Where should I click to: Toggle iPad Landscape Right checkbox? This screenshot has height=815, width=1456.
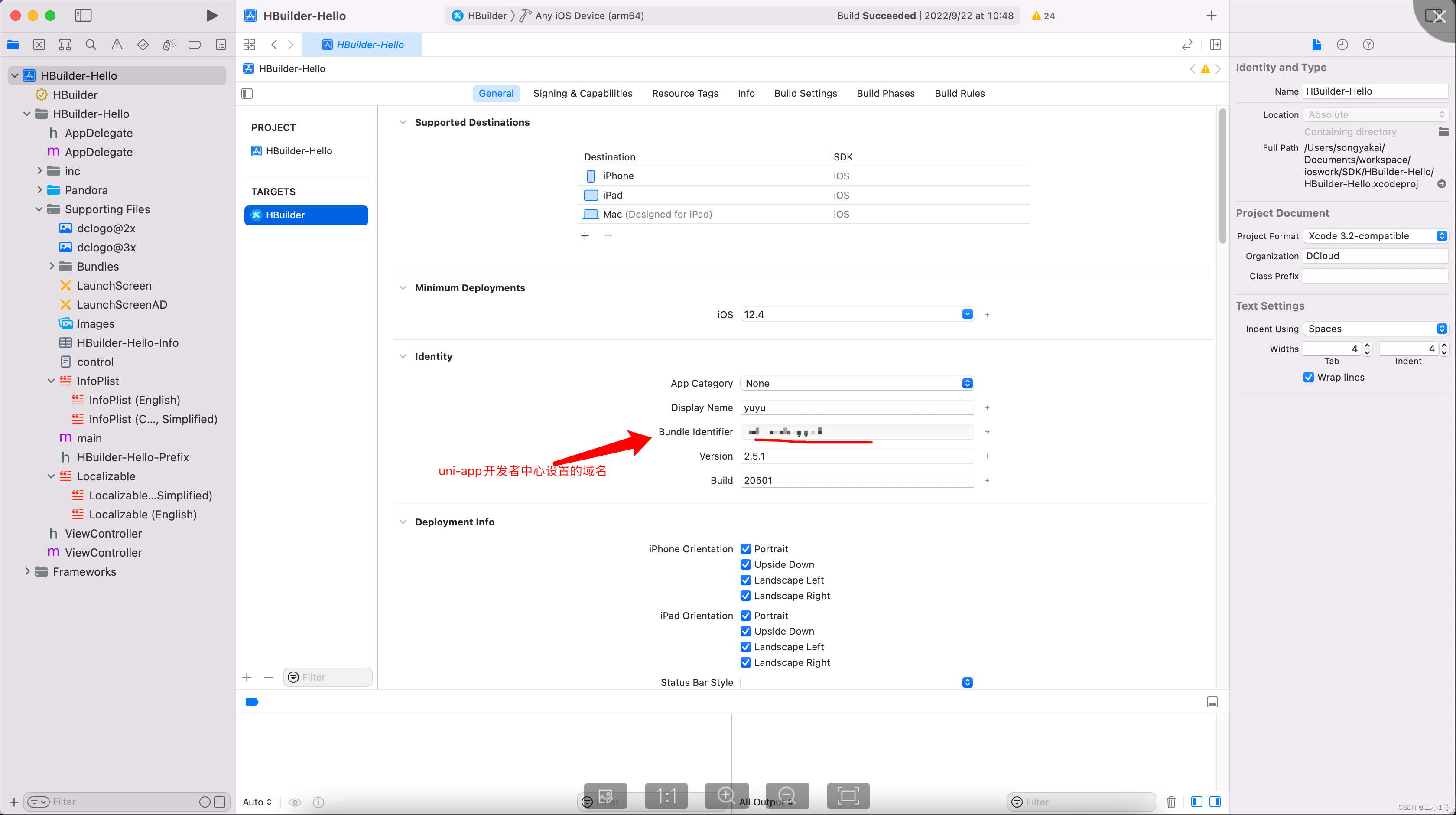point(745,662)
